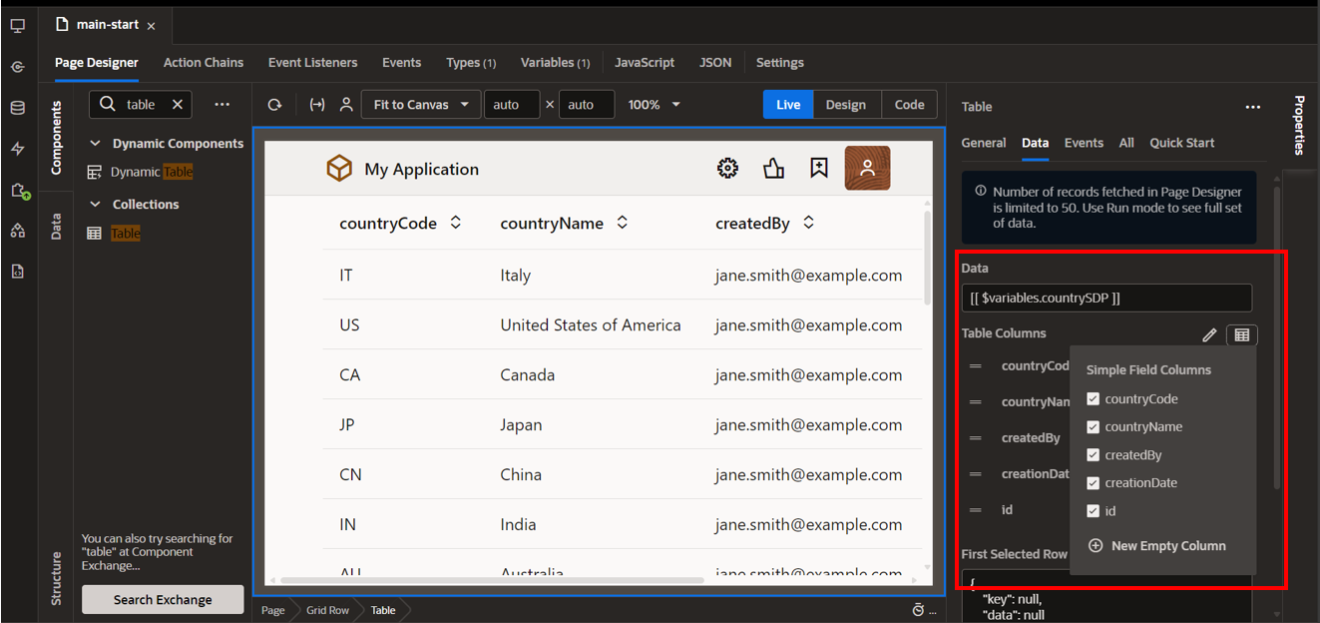Open the Events tab in the Table properties

coord(1084,143)
